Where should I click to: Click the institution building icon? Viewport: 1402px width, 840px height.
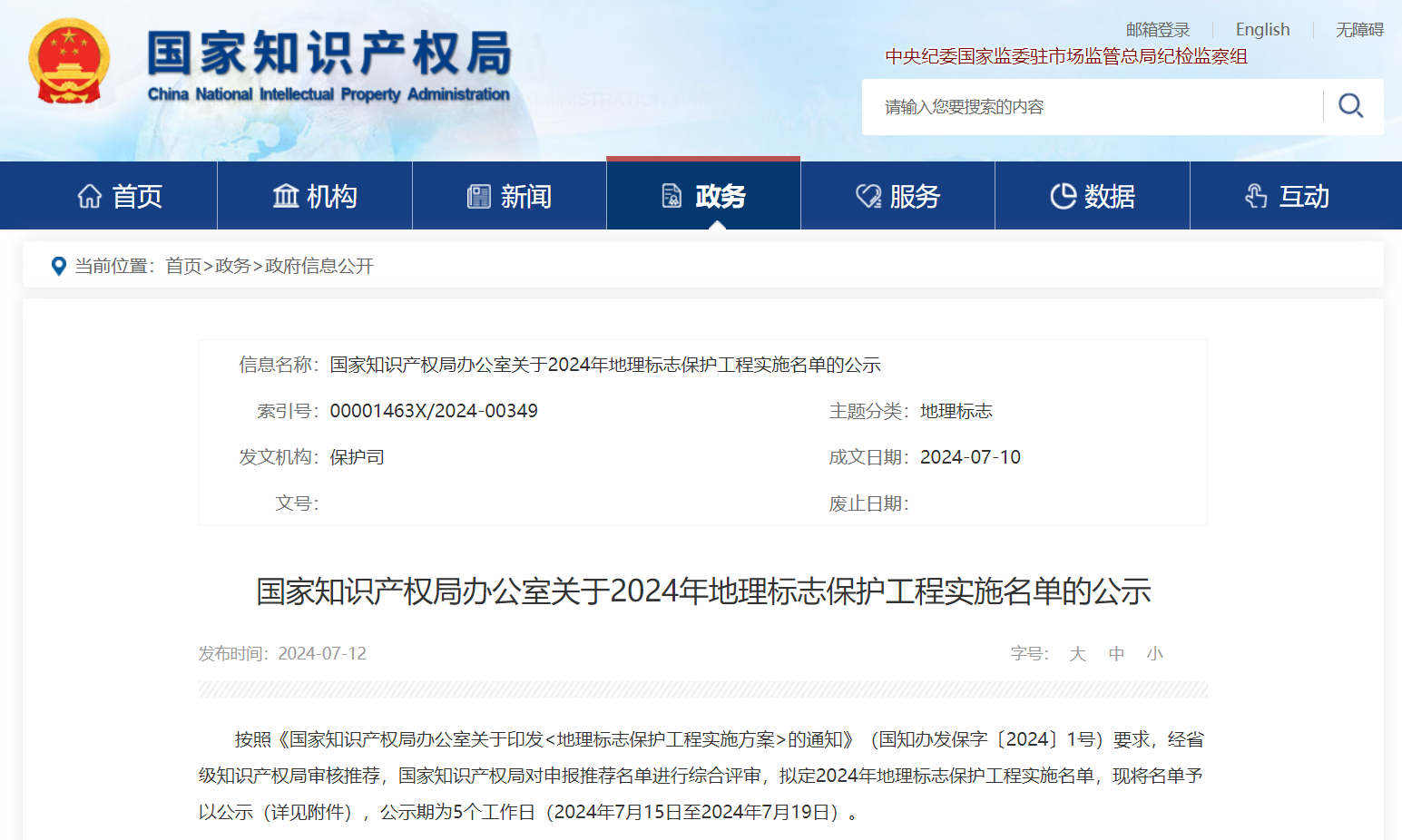point(286,196)
